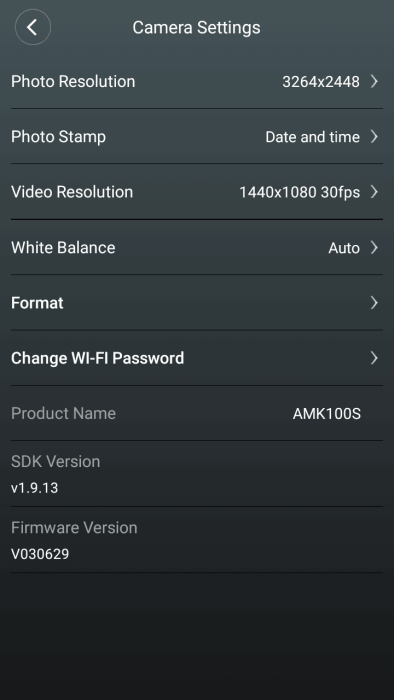The image size is (394, 700).
Task: Tap the White Balance chevron arrow
Action: pos(374,247)
